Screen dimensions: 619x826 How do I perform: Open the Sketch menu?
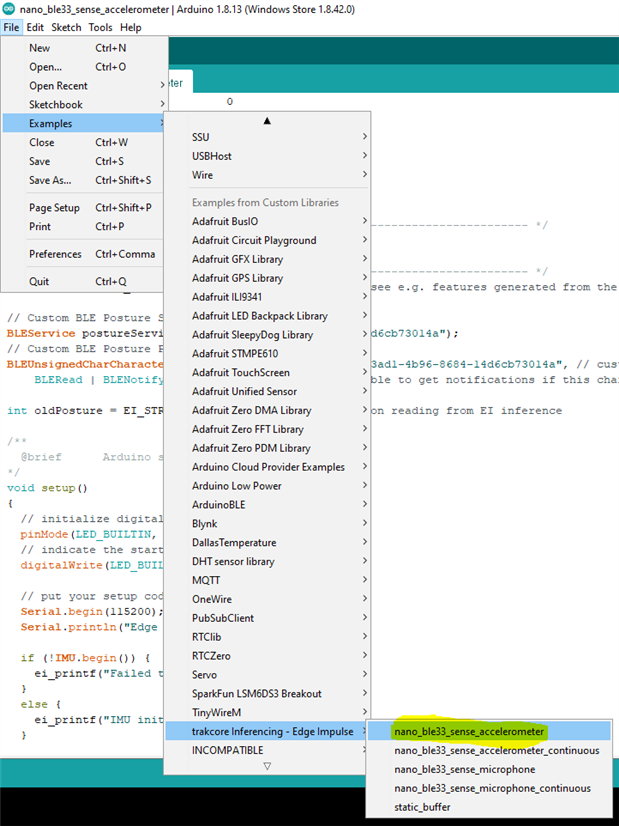click(x=66, y=27)
